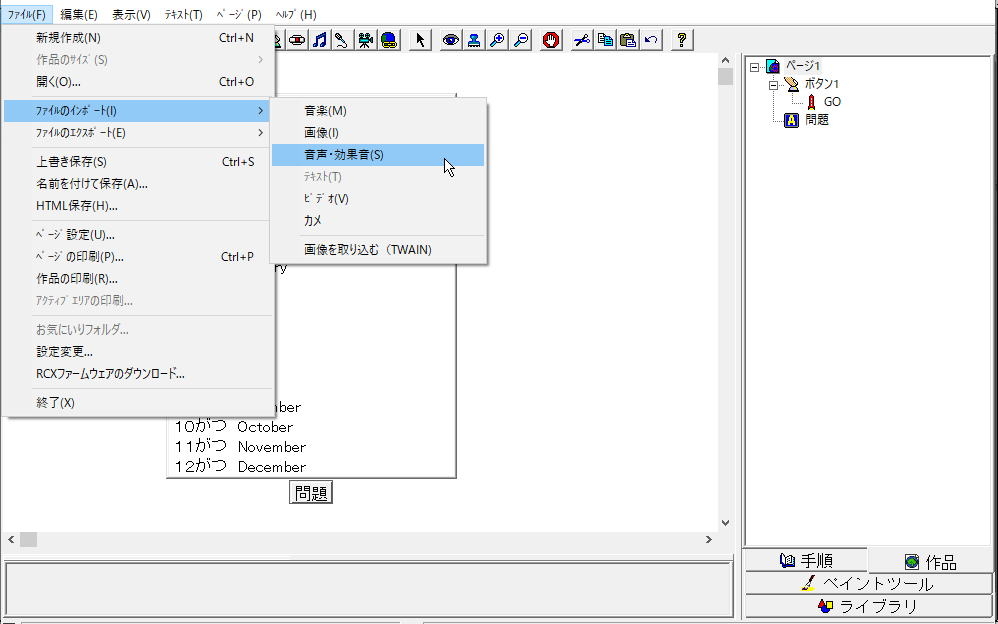Select ページ設定(U)... menu item
Screen dimensions: 998x624
coord(139,235)
